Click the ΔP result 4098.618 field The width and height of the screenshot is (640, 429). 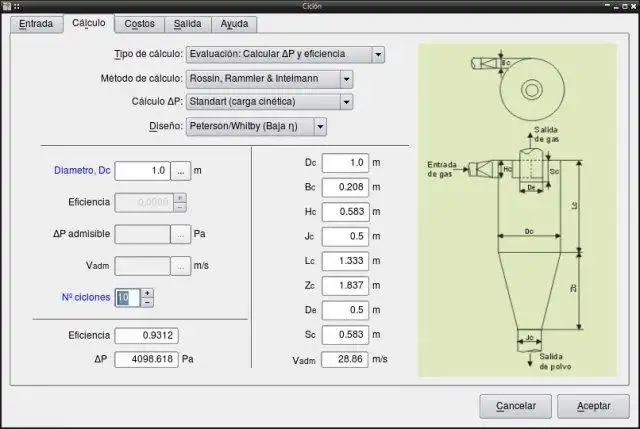(147, 359)
